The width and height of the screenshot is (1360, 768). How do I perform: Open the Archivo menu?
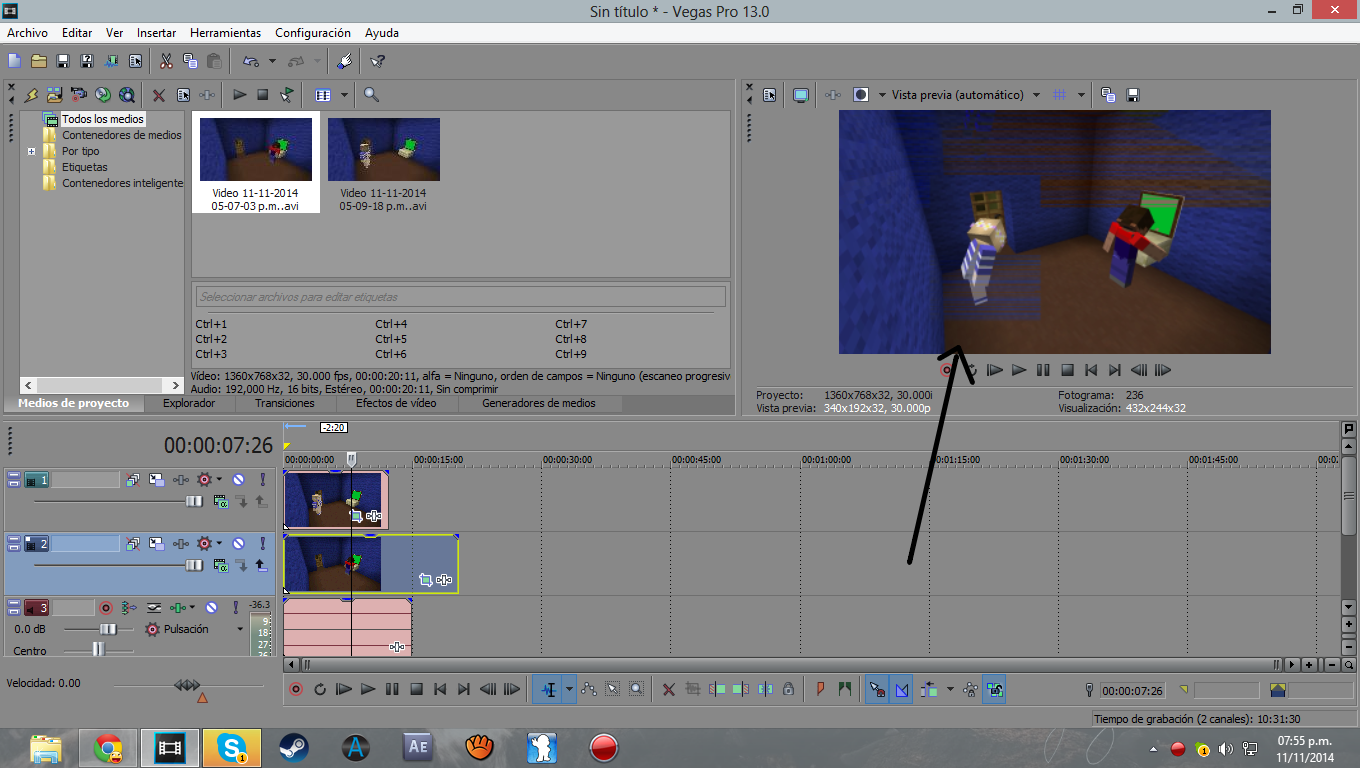coord(27,33)
